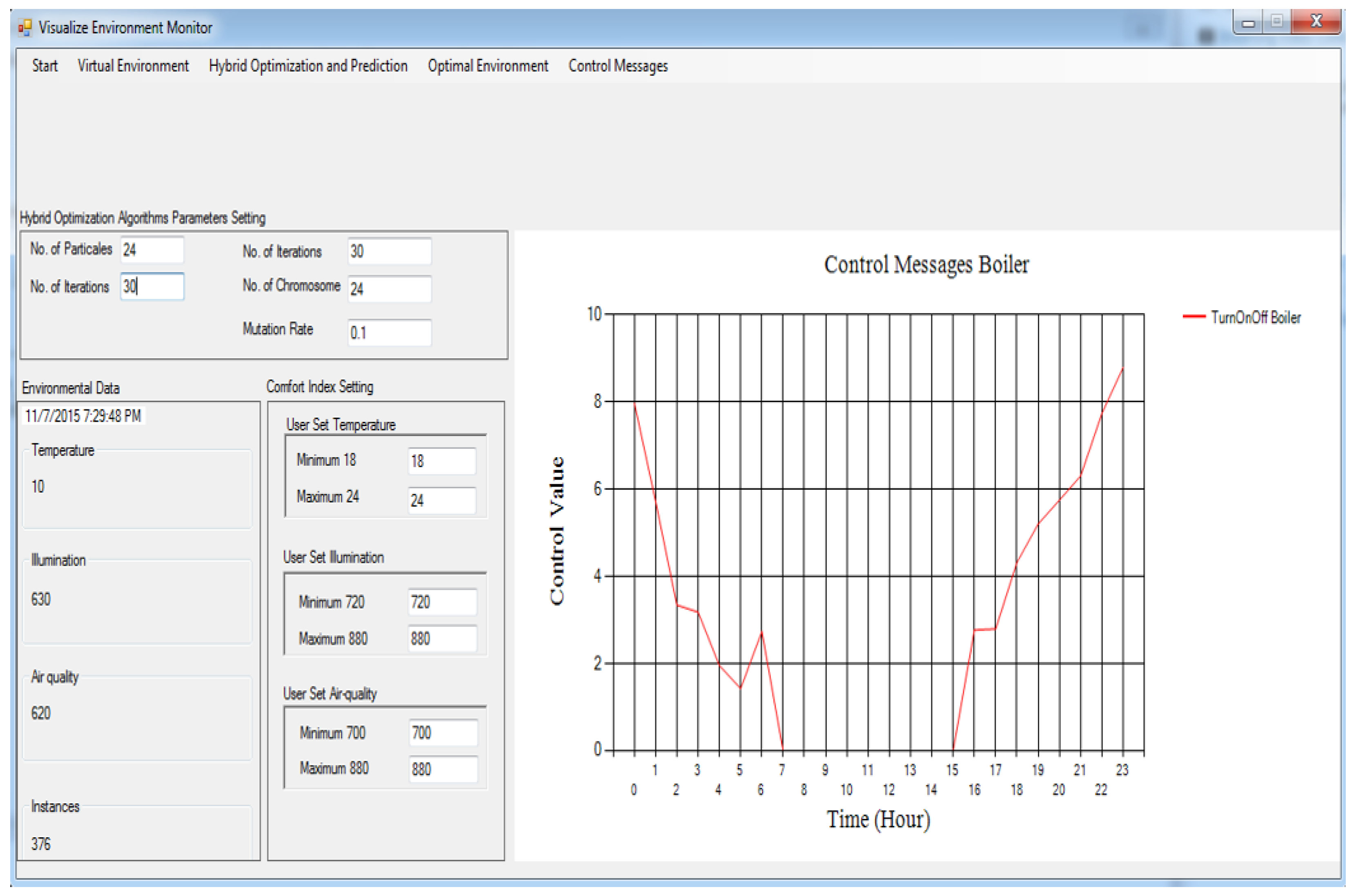Open the Control Messages menu

(x=618, y=66)
